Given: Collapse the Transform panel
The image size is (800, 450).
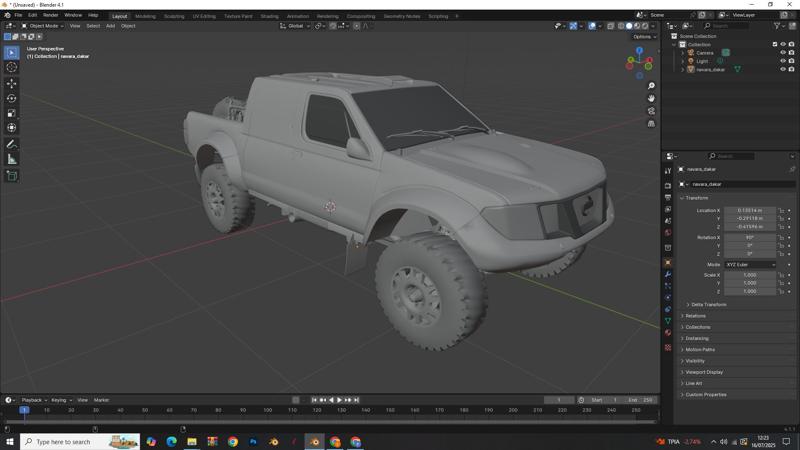Looking at the screenshot, I should point(696,198).
